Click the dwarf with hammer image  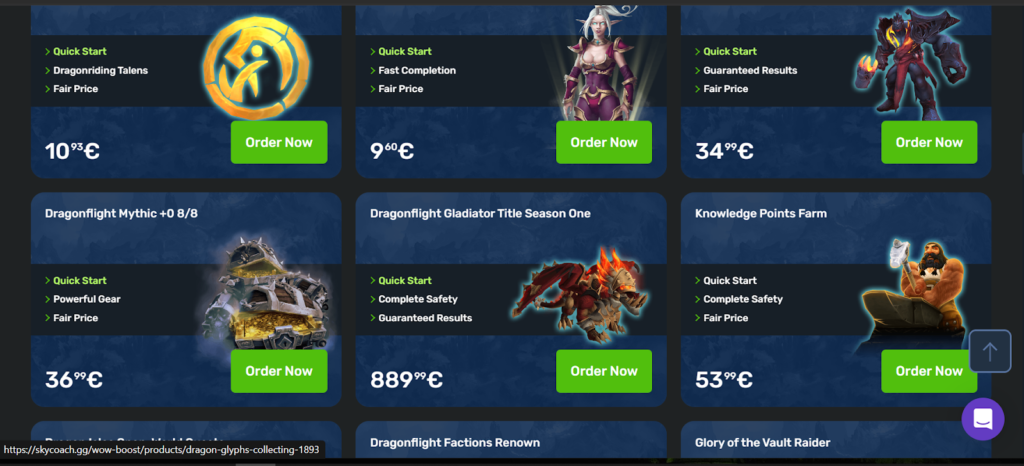pyautogui.click(x=914, y=294)
